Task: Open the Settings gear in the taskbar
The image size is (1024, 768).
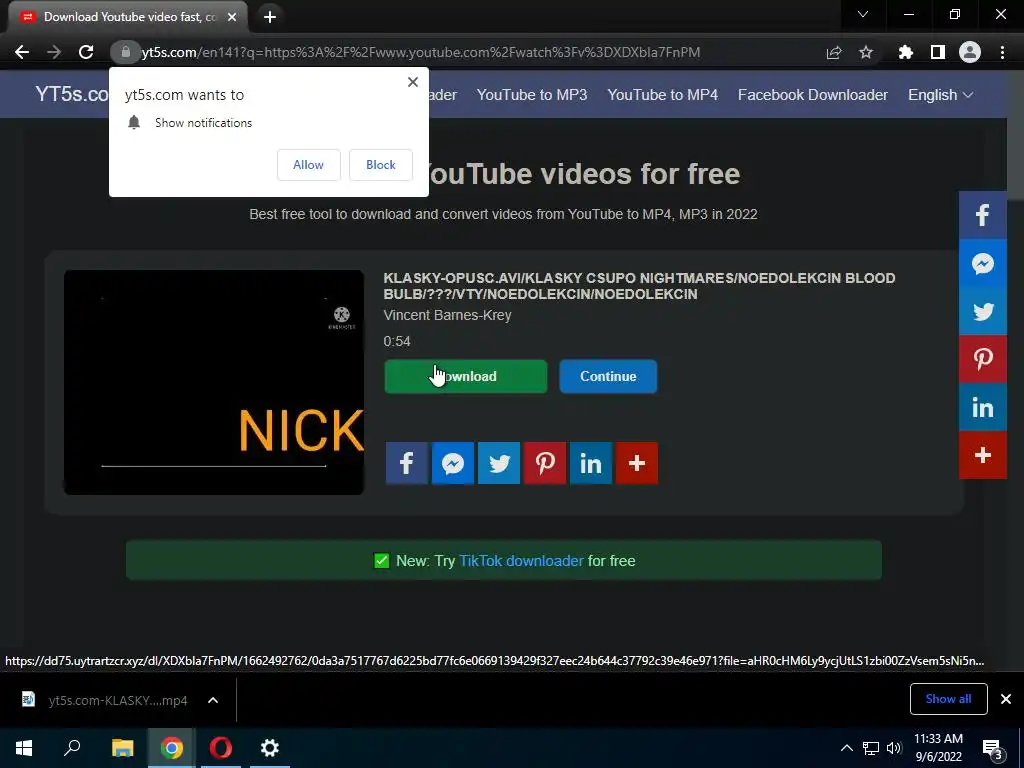Action: 270,748
